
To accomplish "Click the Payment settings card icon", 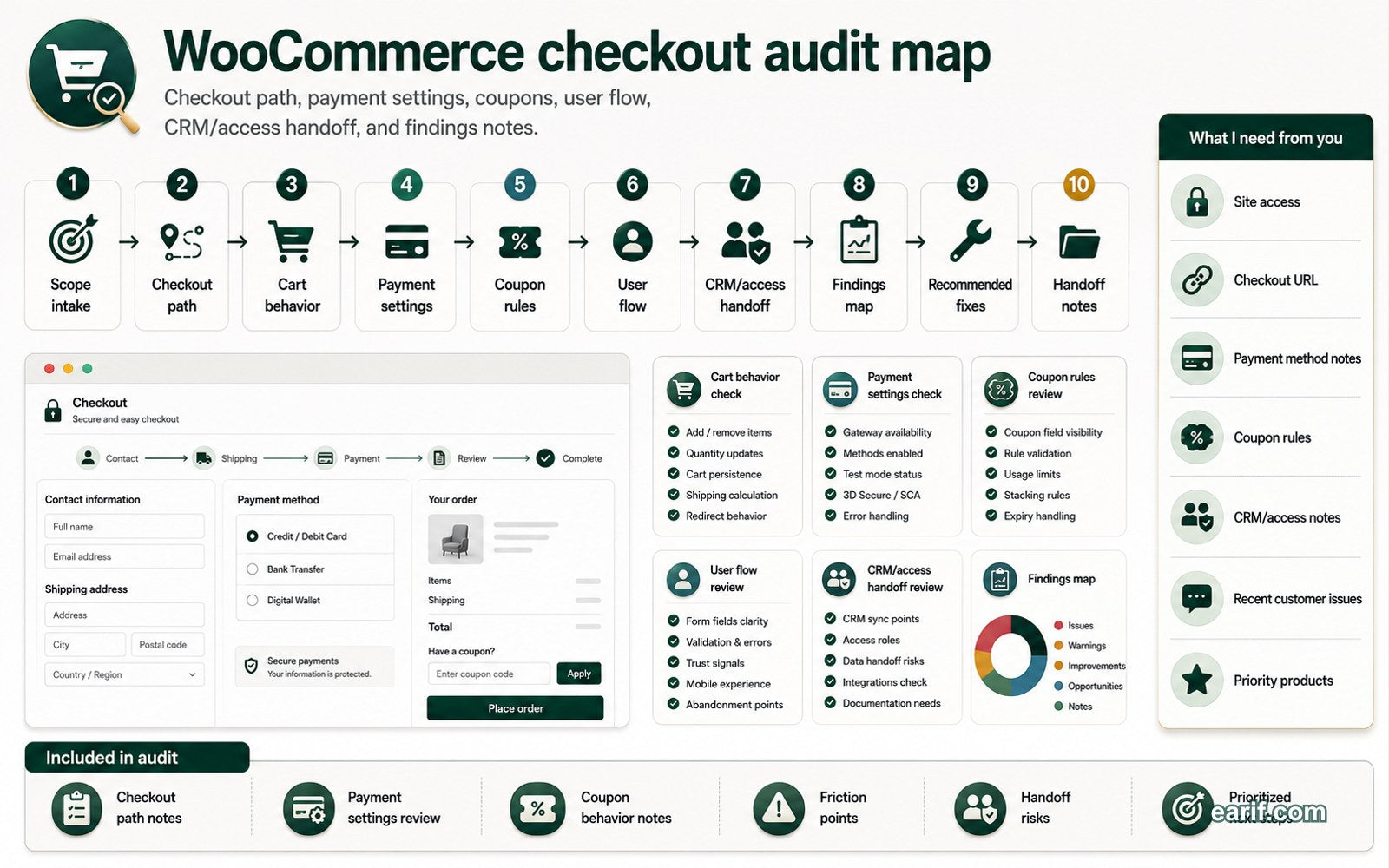I will pos(406,241).
